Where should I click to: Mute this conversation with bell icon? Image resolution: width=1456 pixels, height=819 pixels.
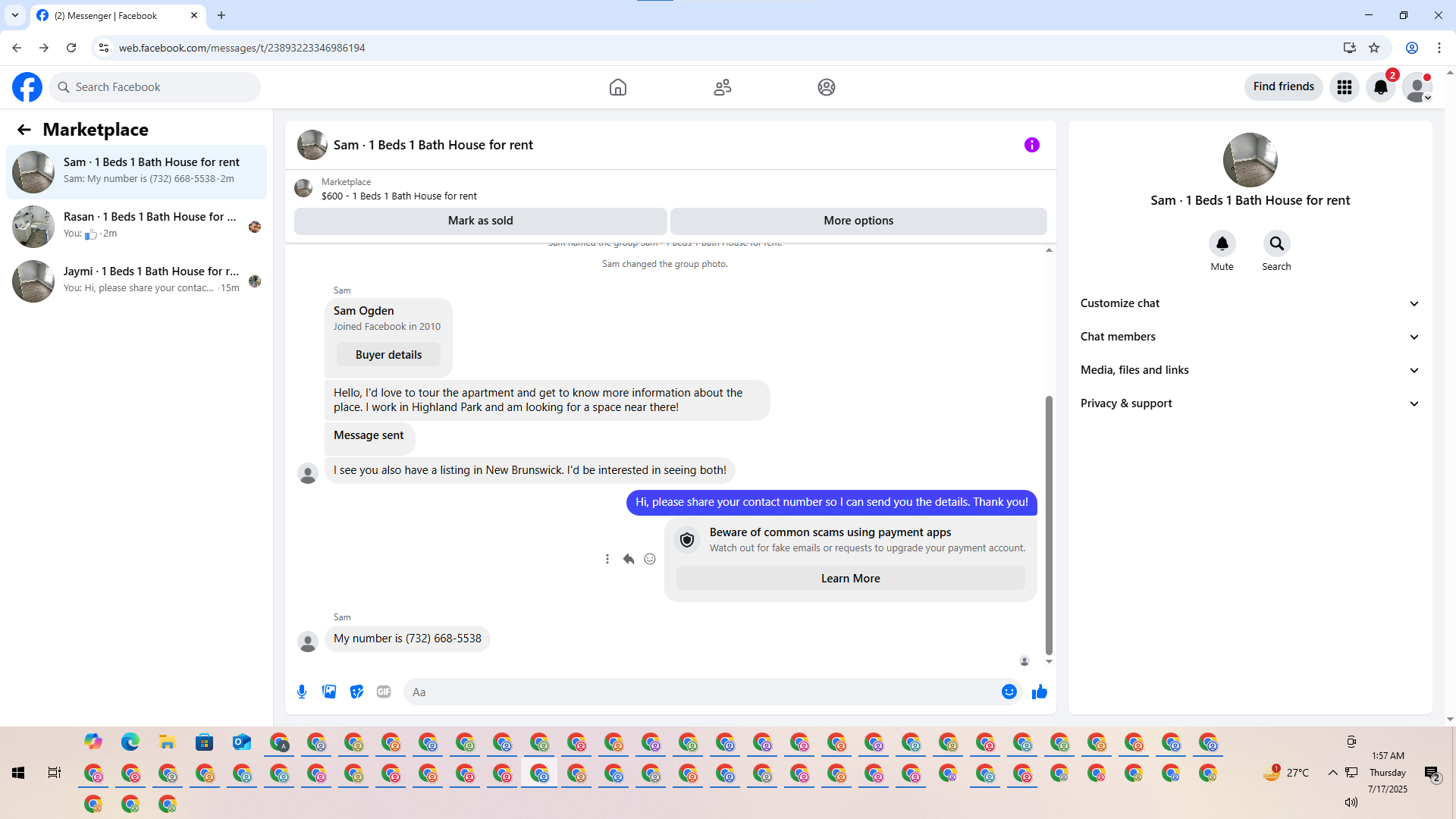click(x=1222, y=243)
